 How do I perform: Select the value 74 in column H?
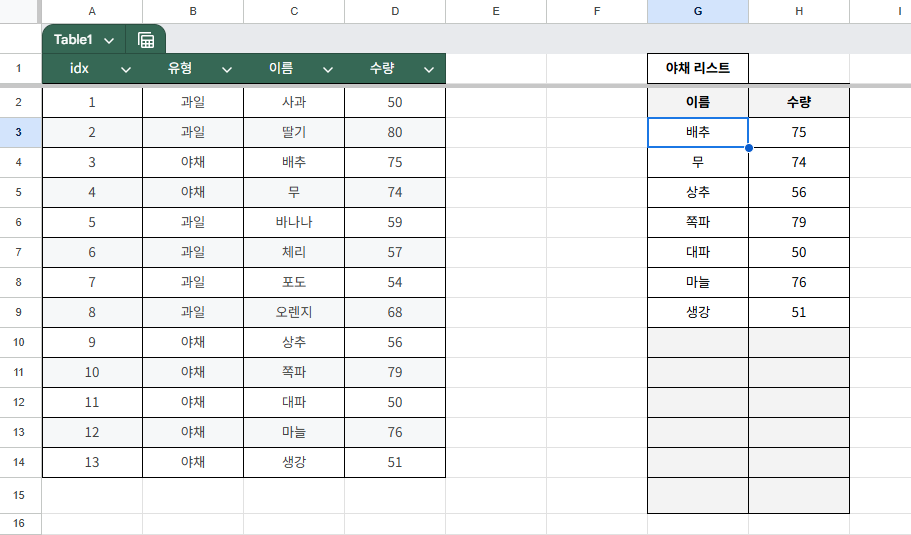tap(799, 163)
